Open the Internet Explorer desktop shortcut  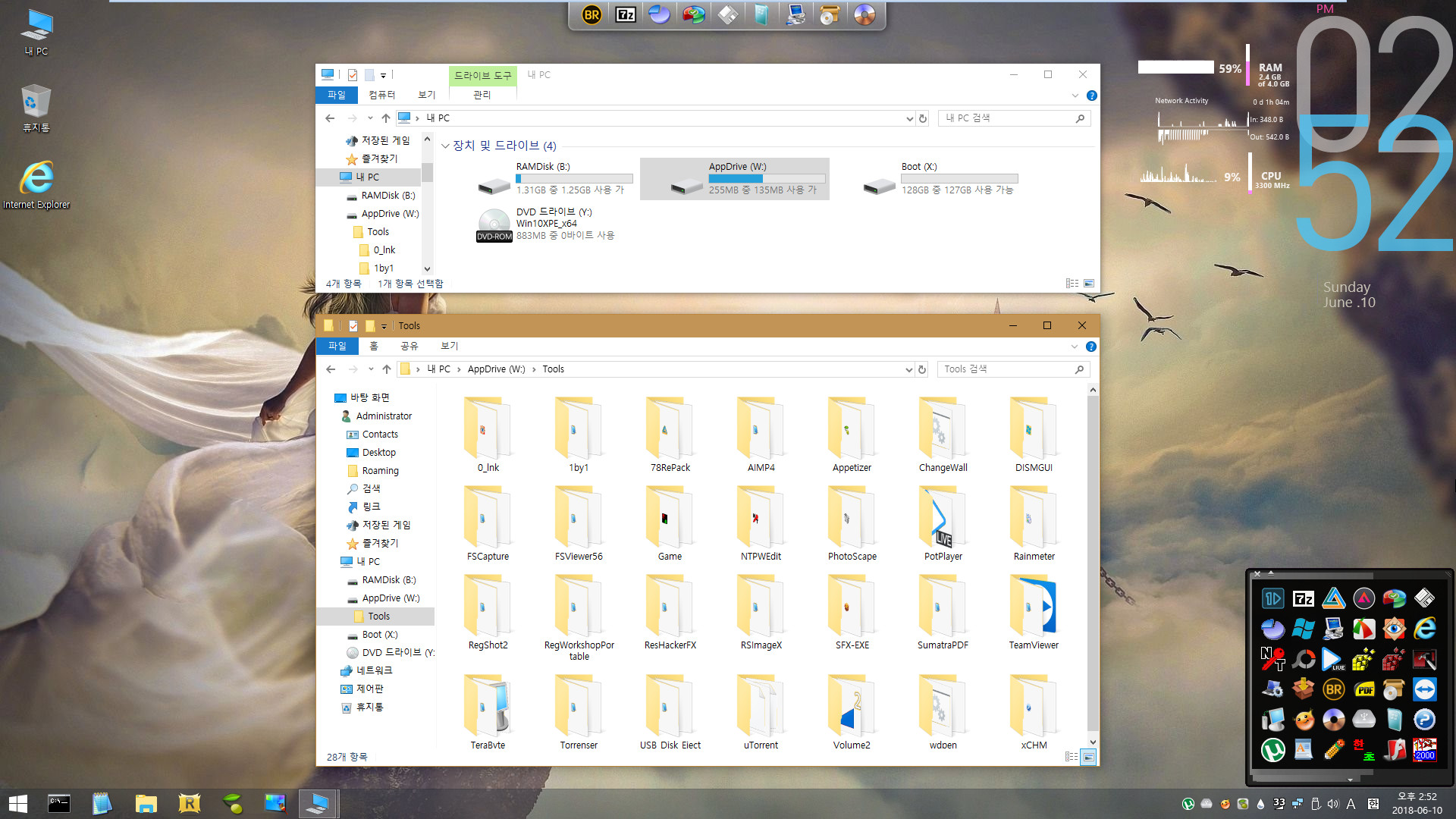click(36, 184)
